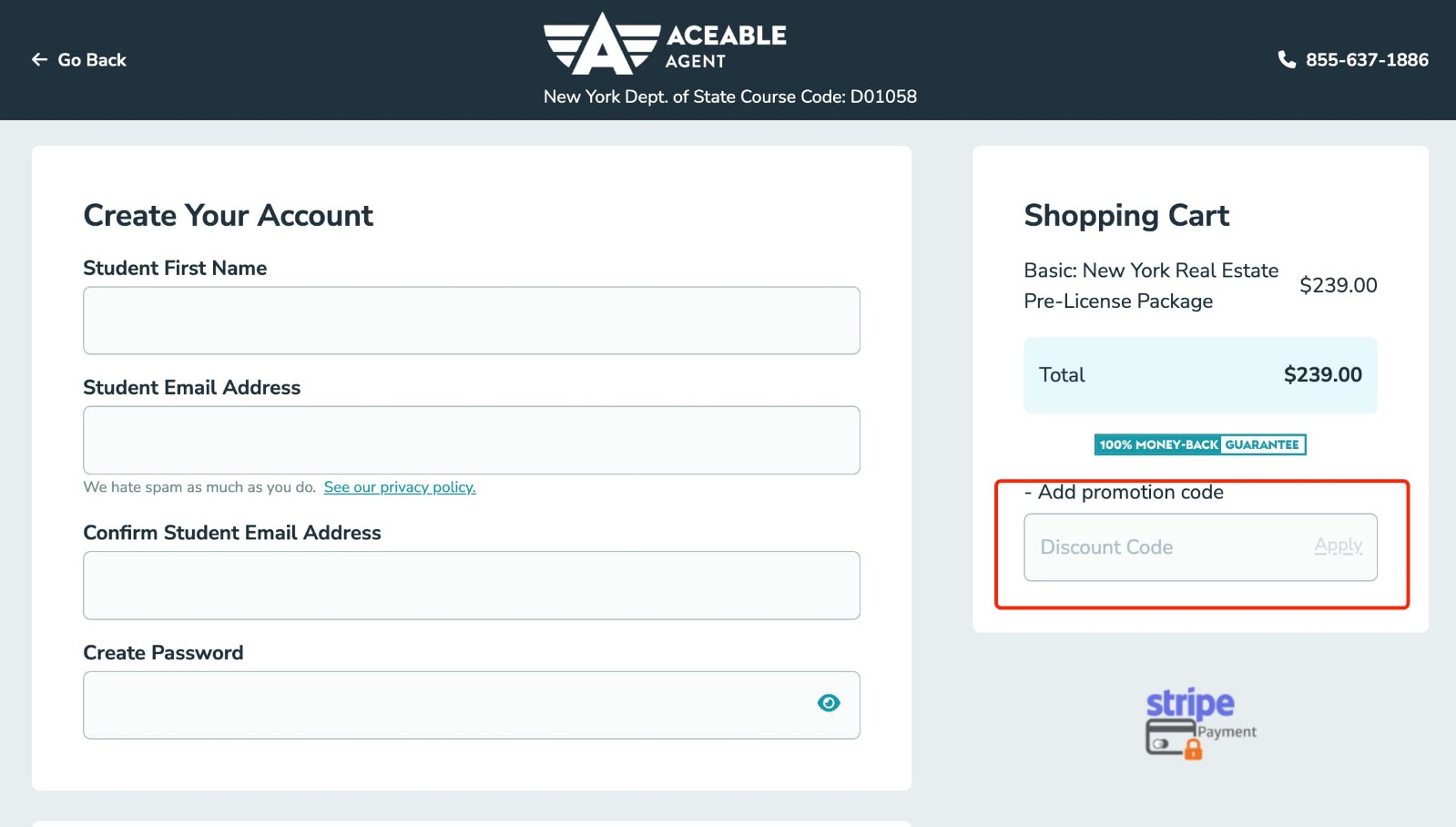Image resolution: width=1456 pixels, height=827 pixels.
Task: Click the phone receiver icon in header
Action: coord(1286,58)
